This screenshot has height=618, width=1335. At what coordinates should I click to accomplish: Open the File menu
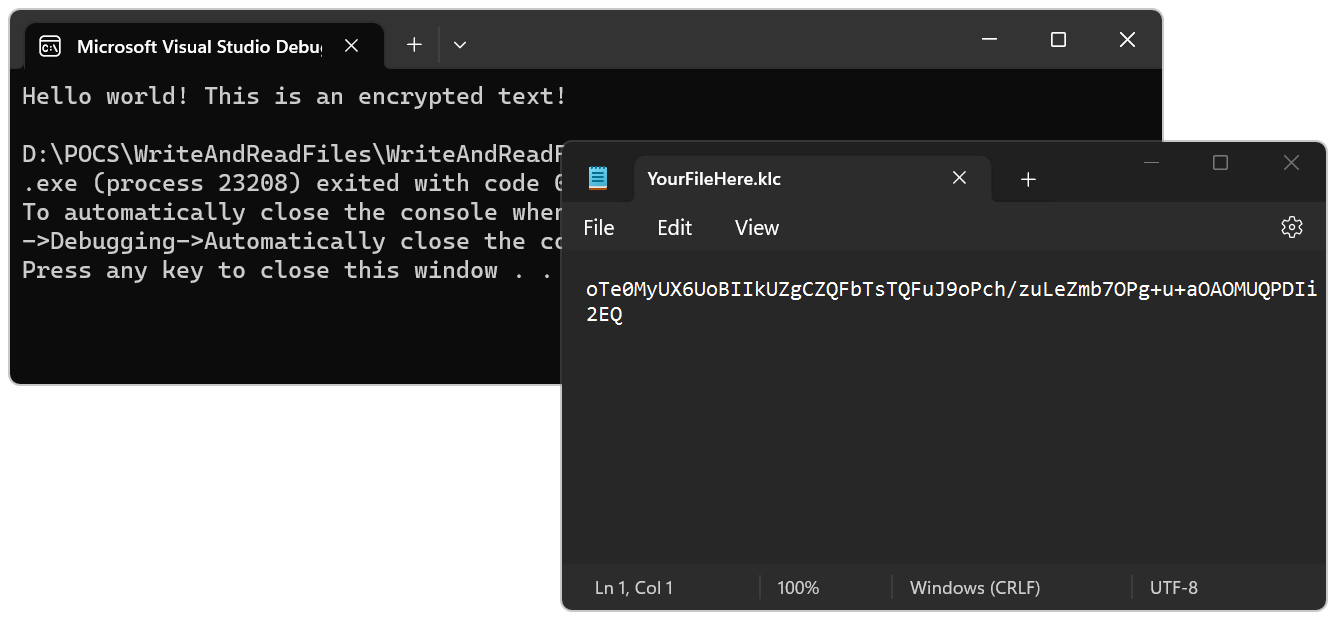(x=598, y=228)
